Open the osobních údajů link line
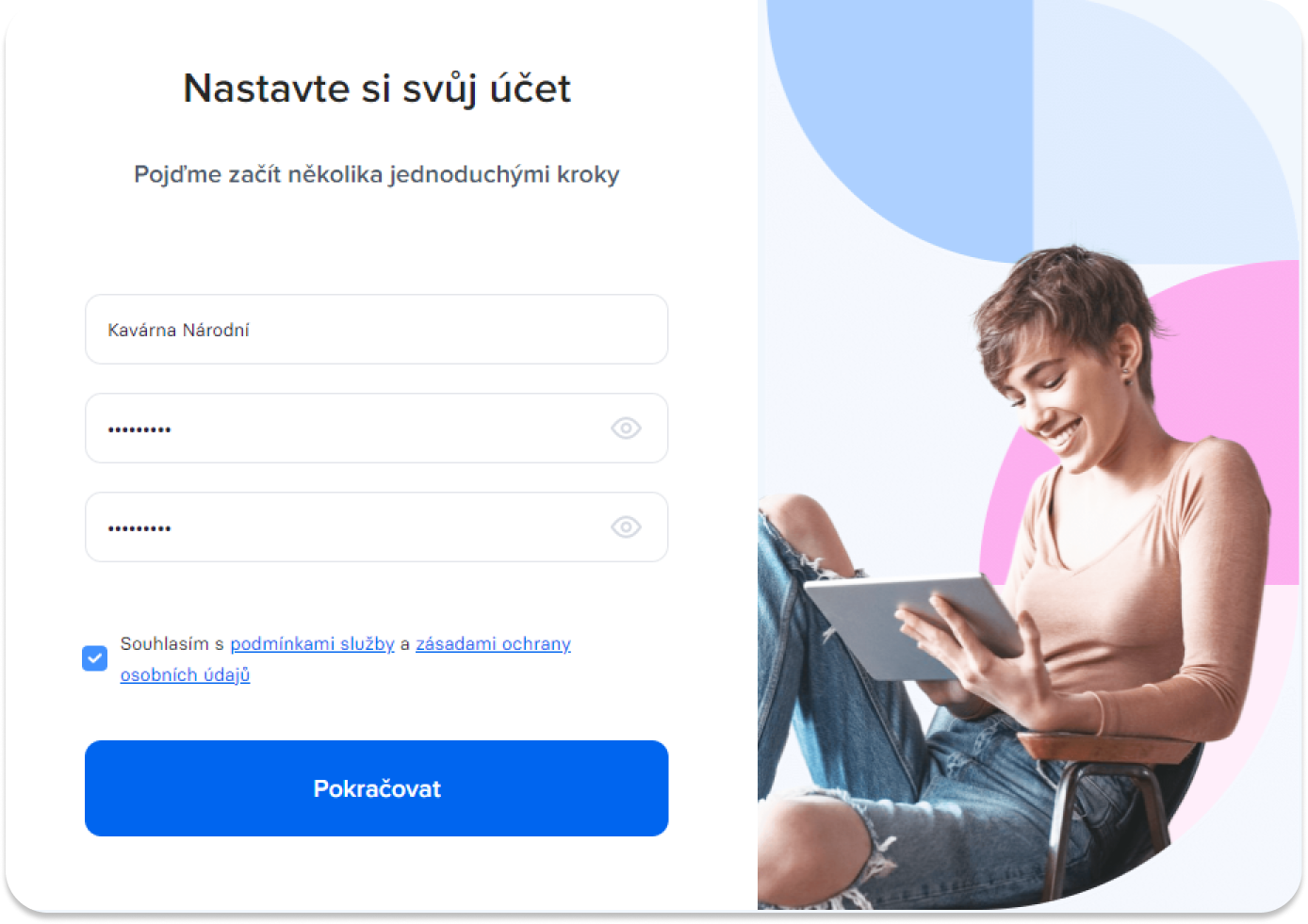 185,675
